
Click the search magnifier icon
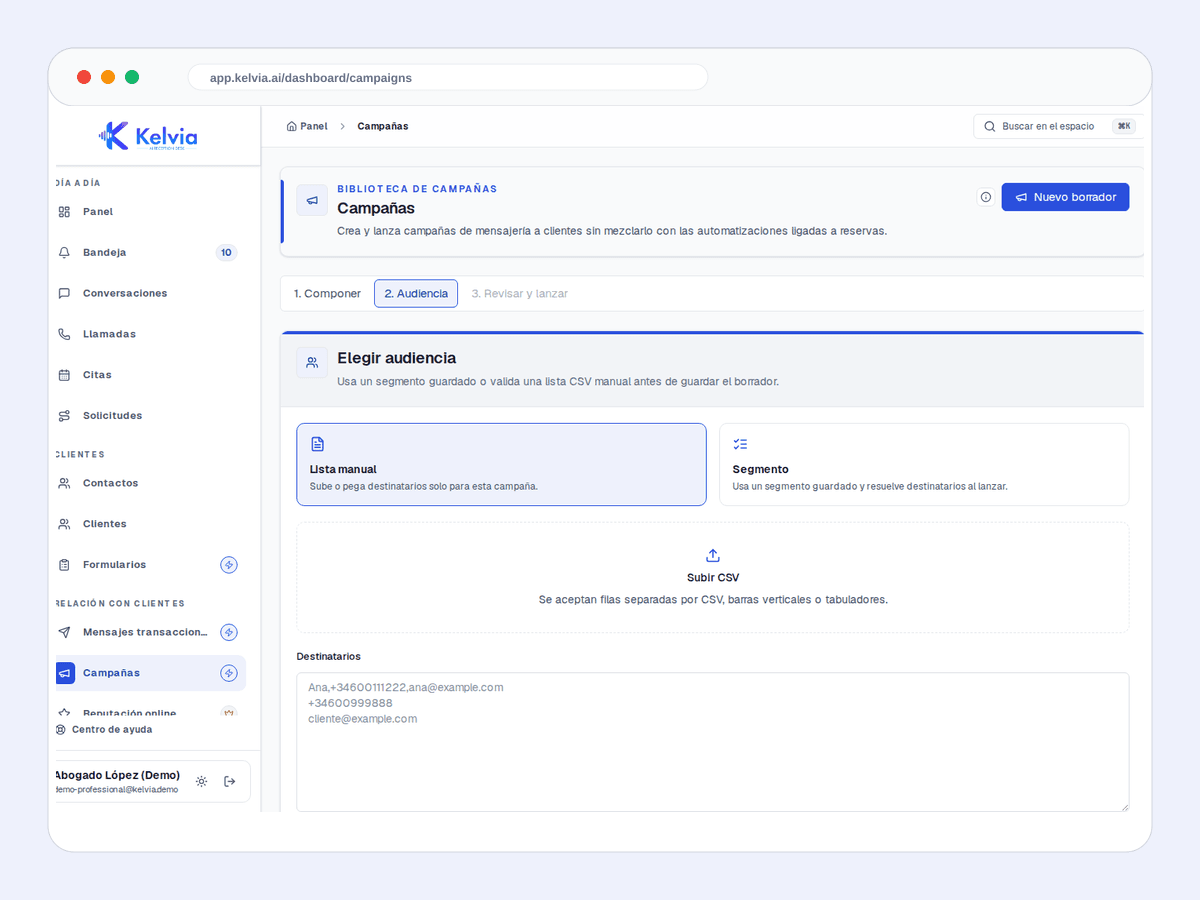(x=990, y=127)
